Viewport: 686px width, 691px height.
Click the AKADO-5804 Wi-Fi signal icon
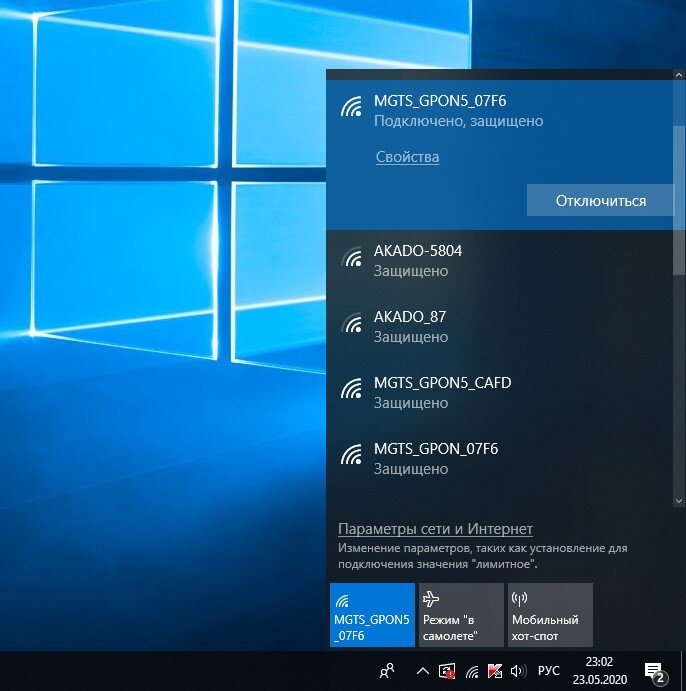[351, 256]
